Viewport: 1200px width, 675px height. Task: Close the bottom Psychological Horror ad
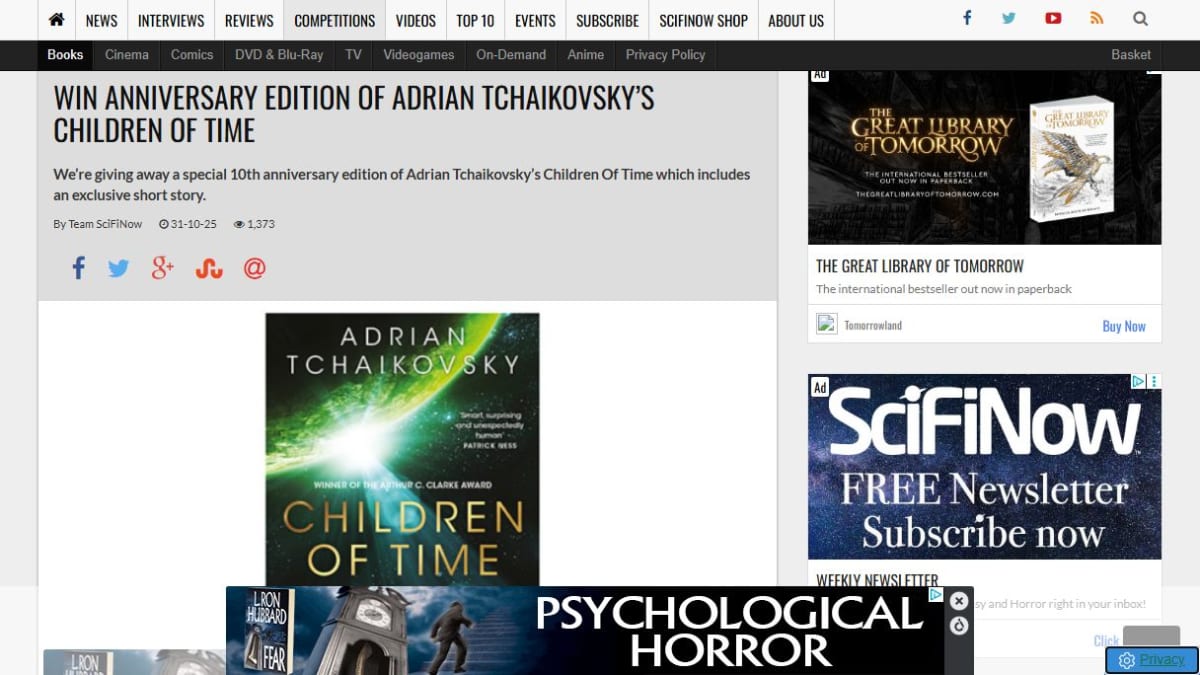(959, 601)
